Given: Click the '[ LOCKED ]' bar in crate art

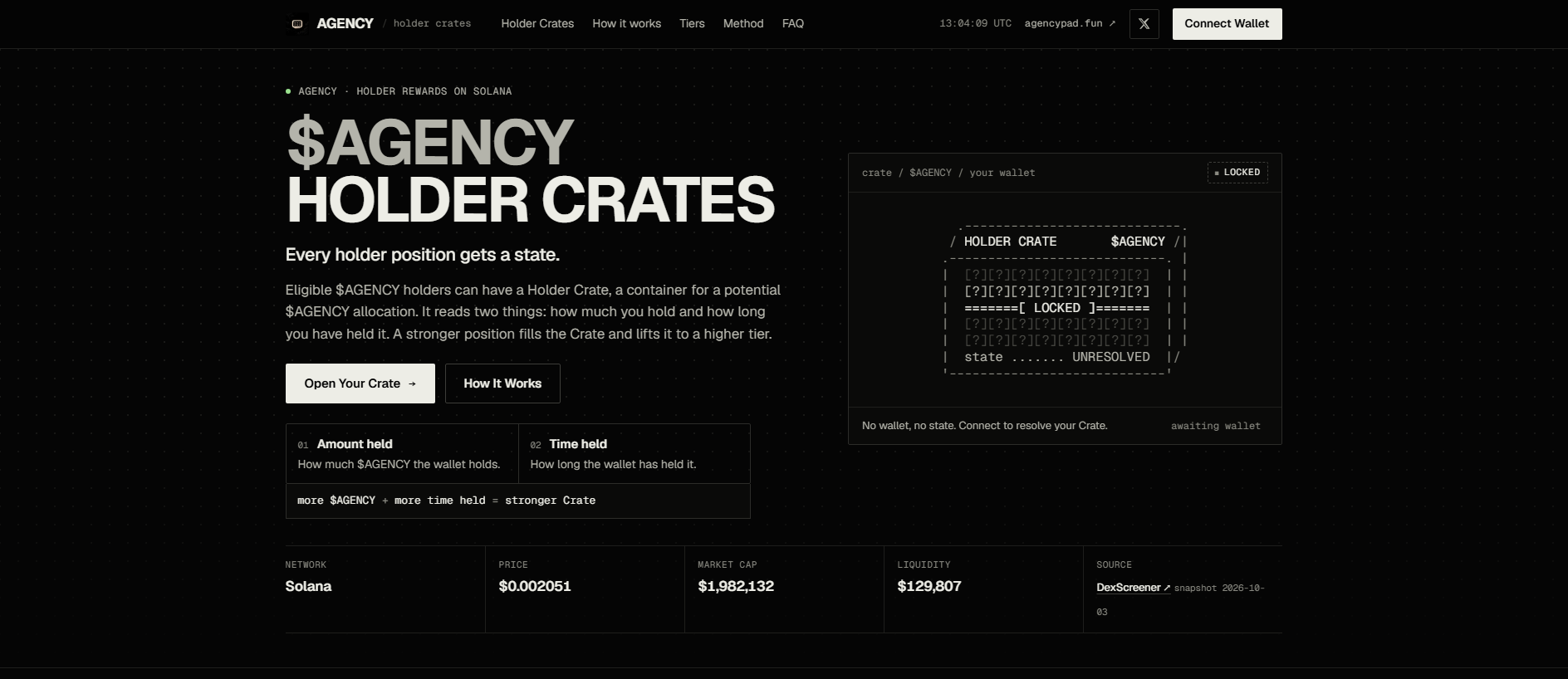Looking at the screenshot, I should click(1056, 308).
